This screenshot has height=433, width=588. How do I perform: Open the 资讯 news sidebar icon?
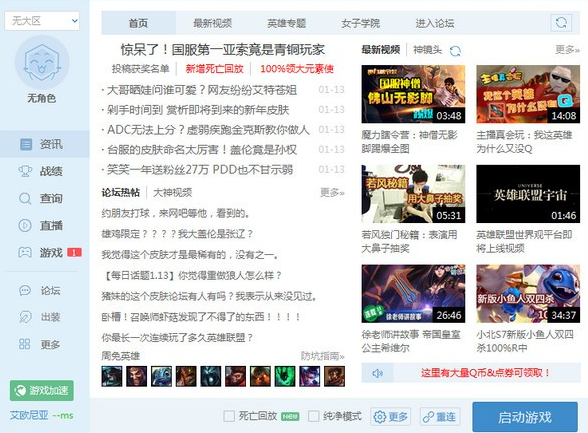(26, 144)
